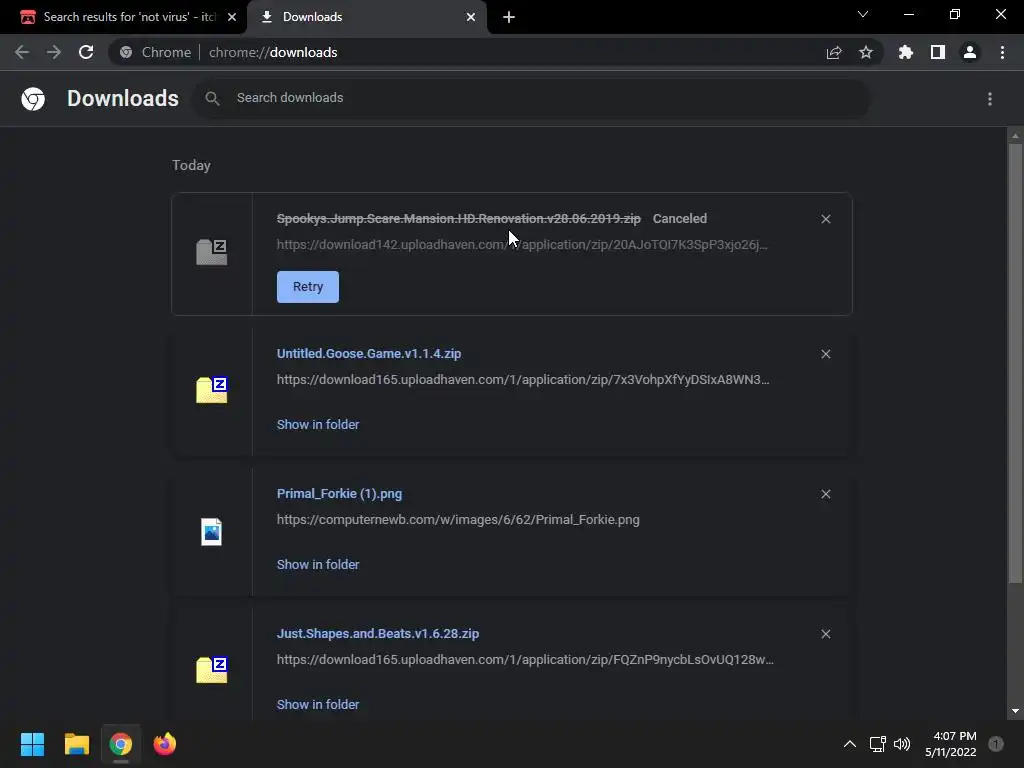Go back with the back arrow
The image size is (1024, 768).
[22, 52]
